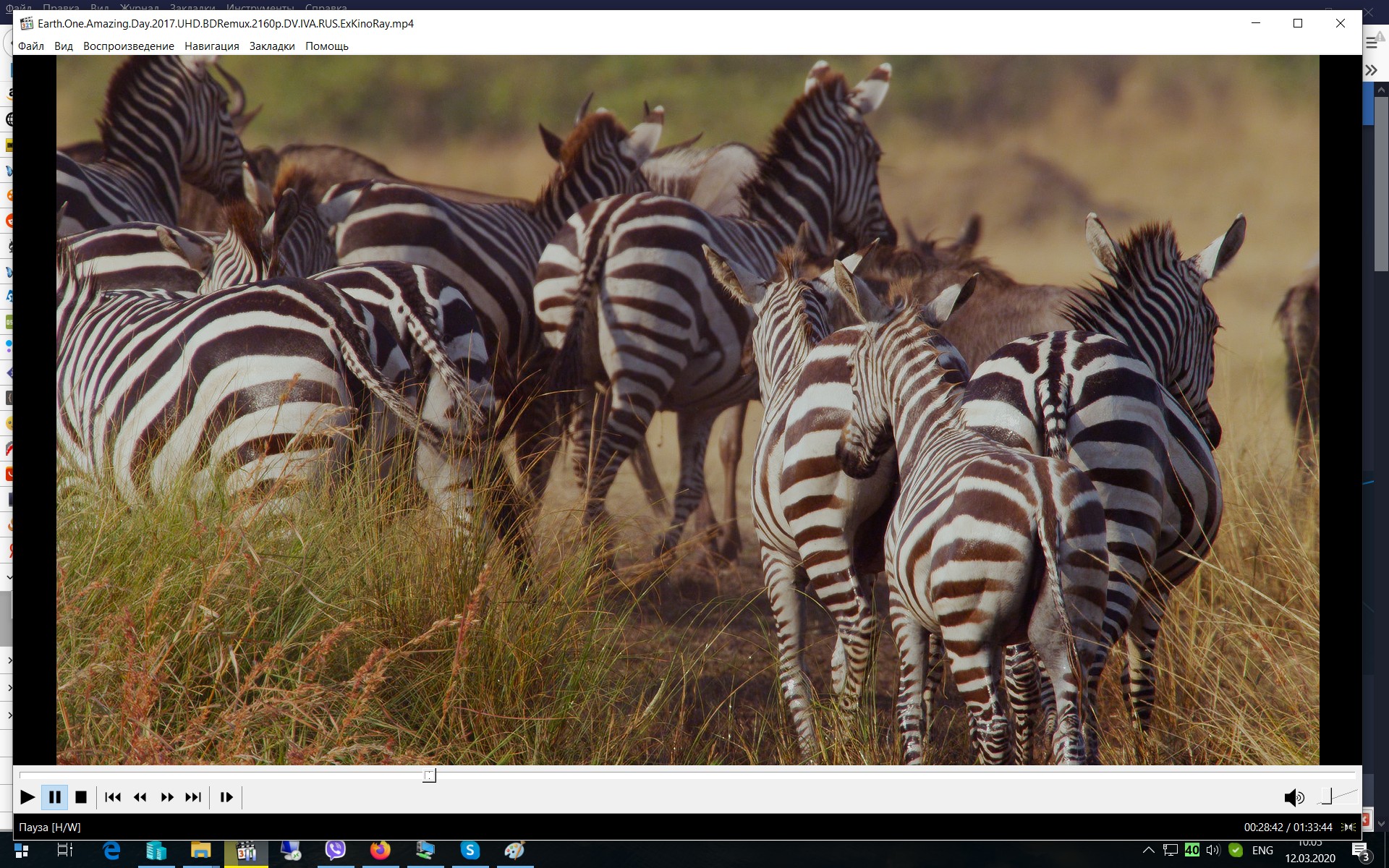Toggle the Pause button
The height and width of the screenshot is (868, 1389).
click(x=54, y=797)
